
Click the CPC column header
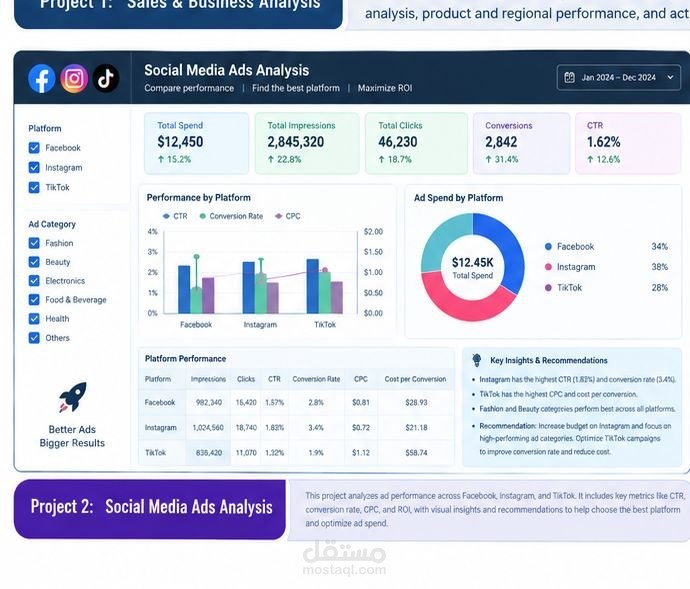point(361,379)
